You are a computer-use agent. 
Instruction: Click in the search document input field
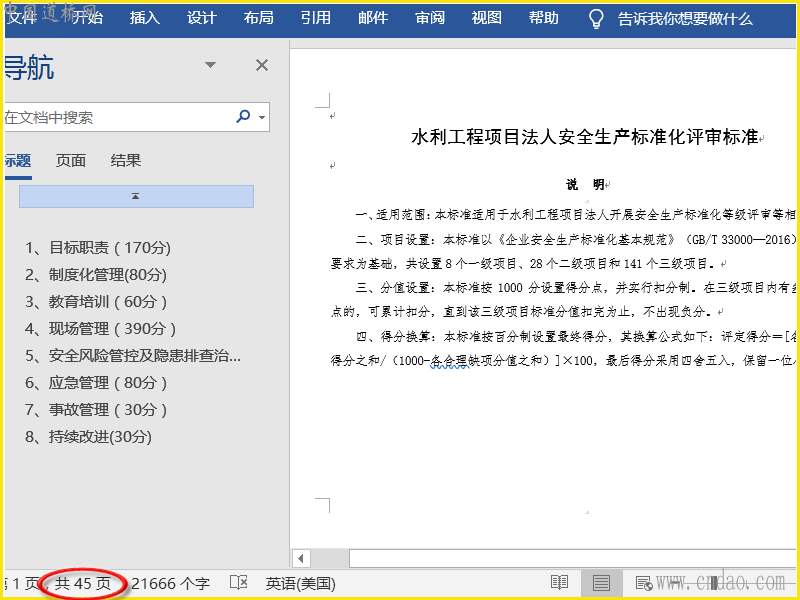pyautogui.click(x=117, y=117)
